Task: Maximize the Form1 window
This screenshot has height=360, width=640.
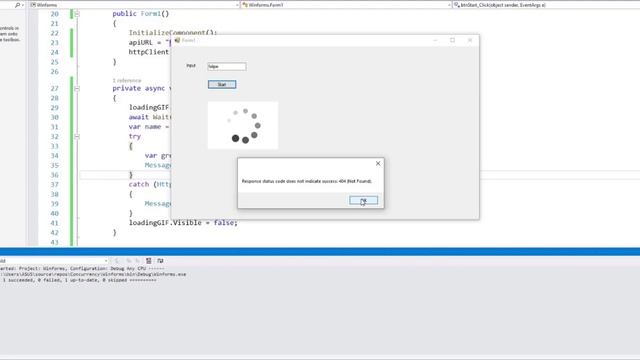Action: [453, 40]
